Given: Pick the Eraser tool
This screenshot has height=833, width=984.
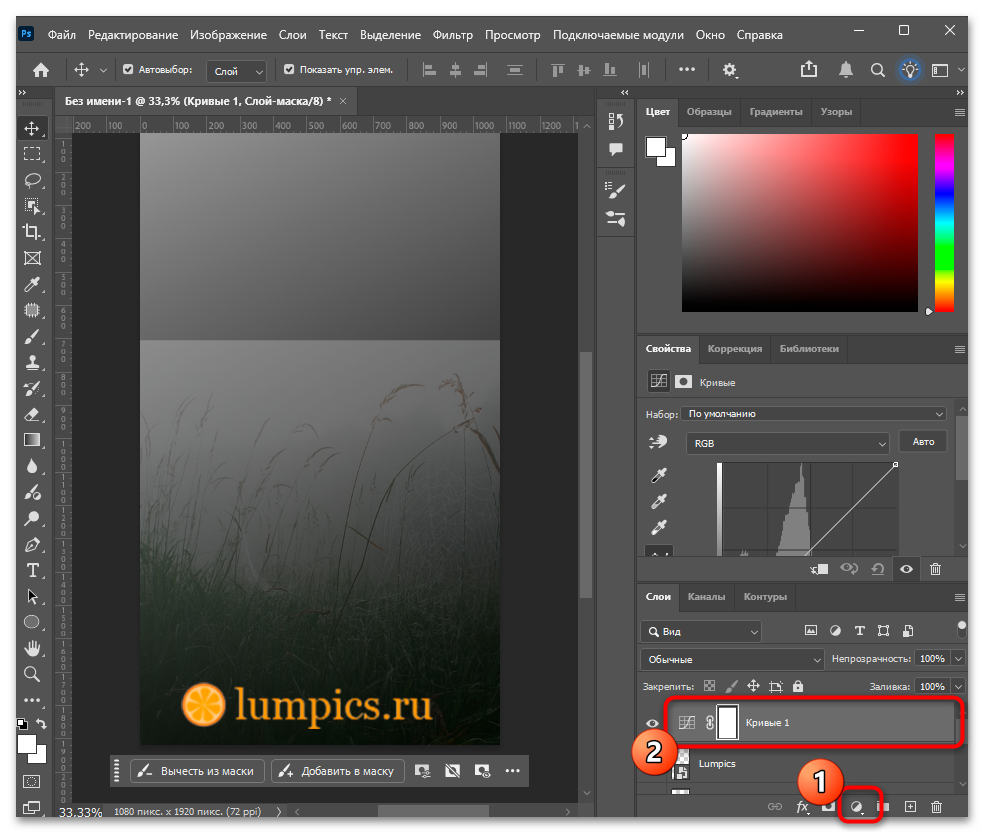Looking at the screenshot, I should (32, 414).
